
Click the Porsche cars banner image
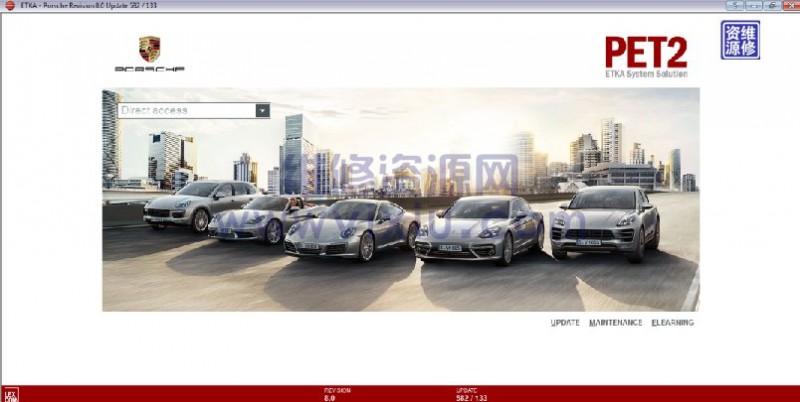(401, 199)
